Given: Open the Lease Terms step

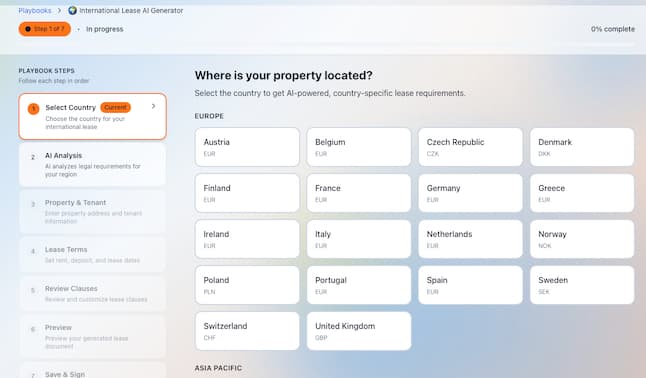Looking at the screenshot, I should click(93, 254).
